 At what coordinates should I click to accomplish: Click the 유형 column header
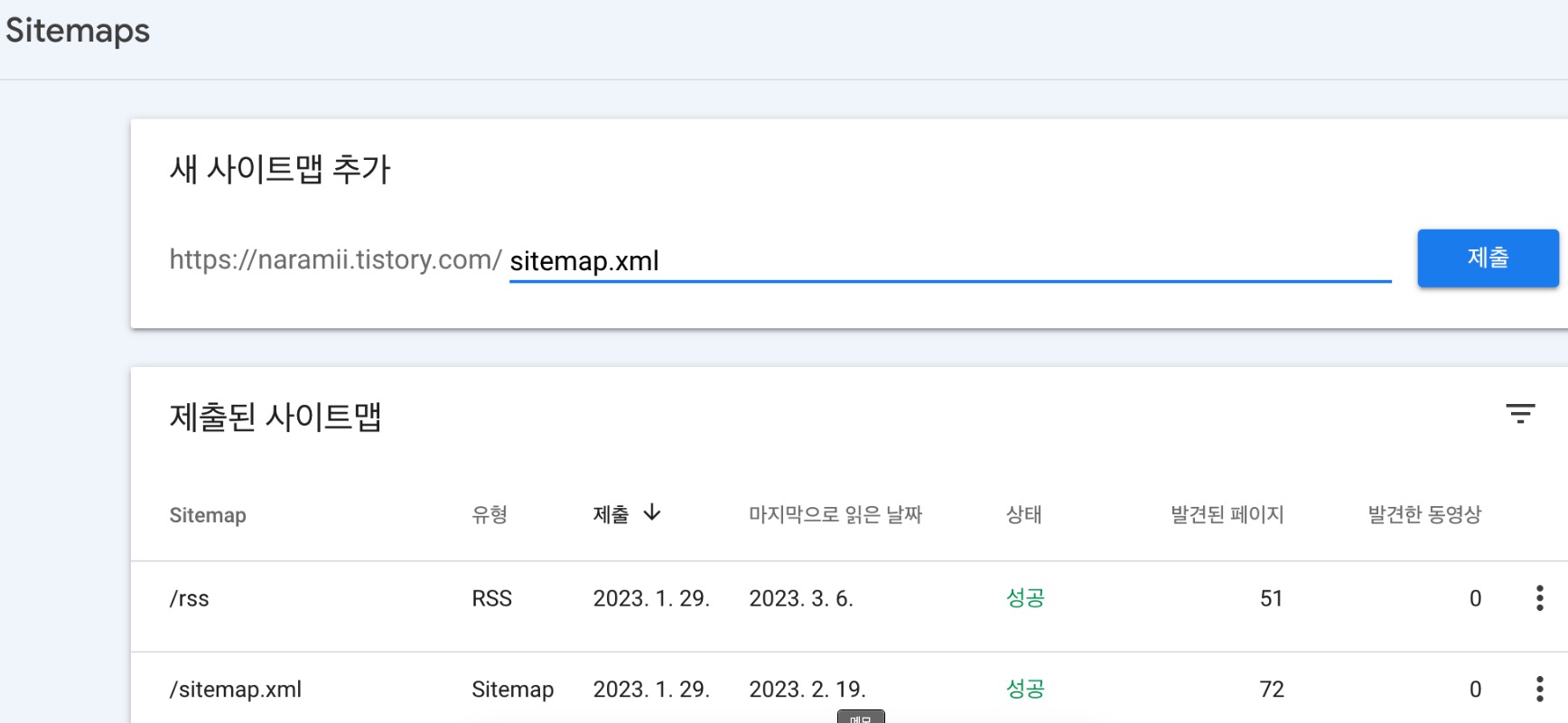[490, 514]
